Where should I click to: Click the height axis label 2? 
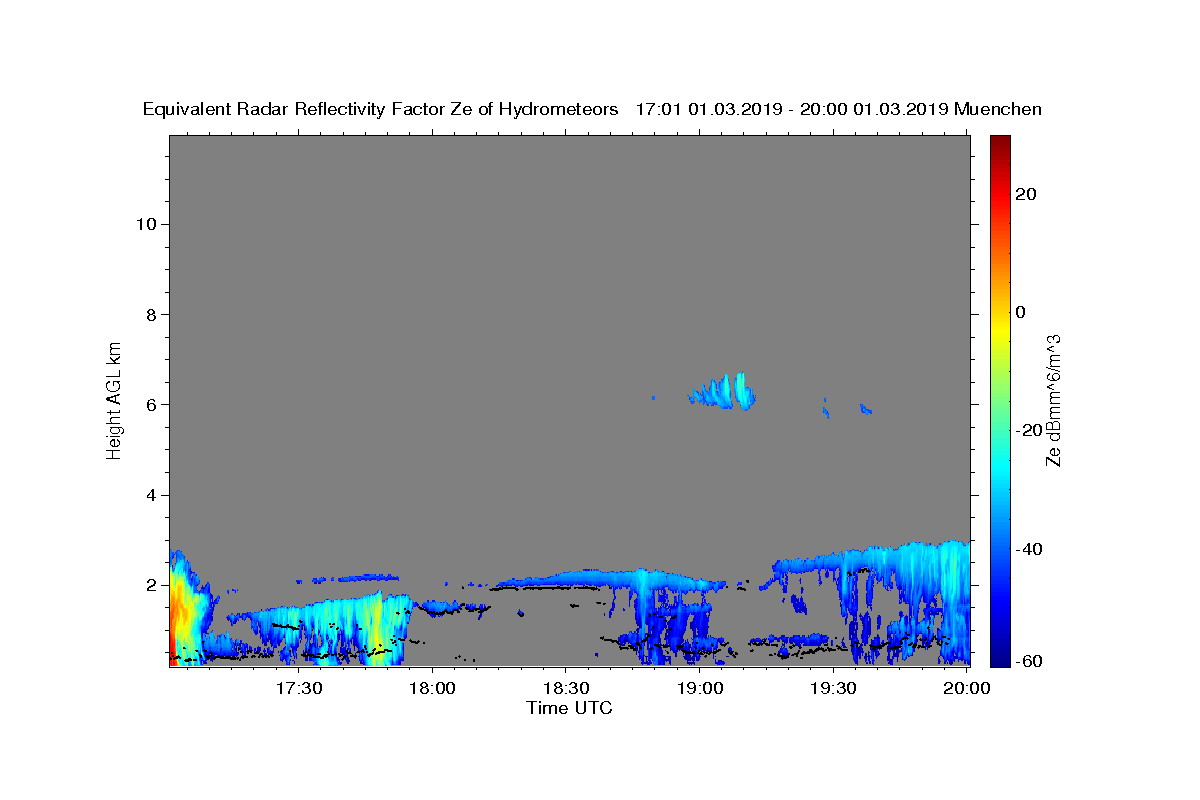pos(149,585)
